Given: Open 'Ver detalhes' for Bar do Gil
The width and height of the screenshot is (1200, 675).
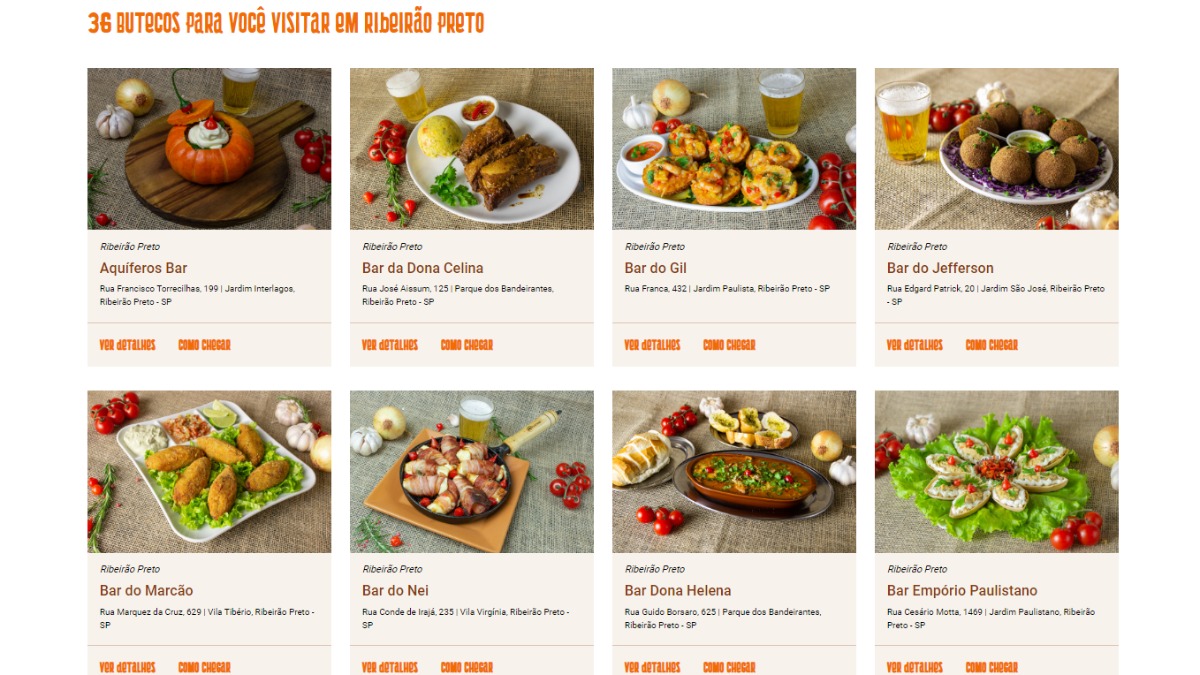Looking at the screenshot, I should pyautogui.click(x=652, y=345).
